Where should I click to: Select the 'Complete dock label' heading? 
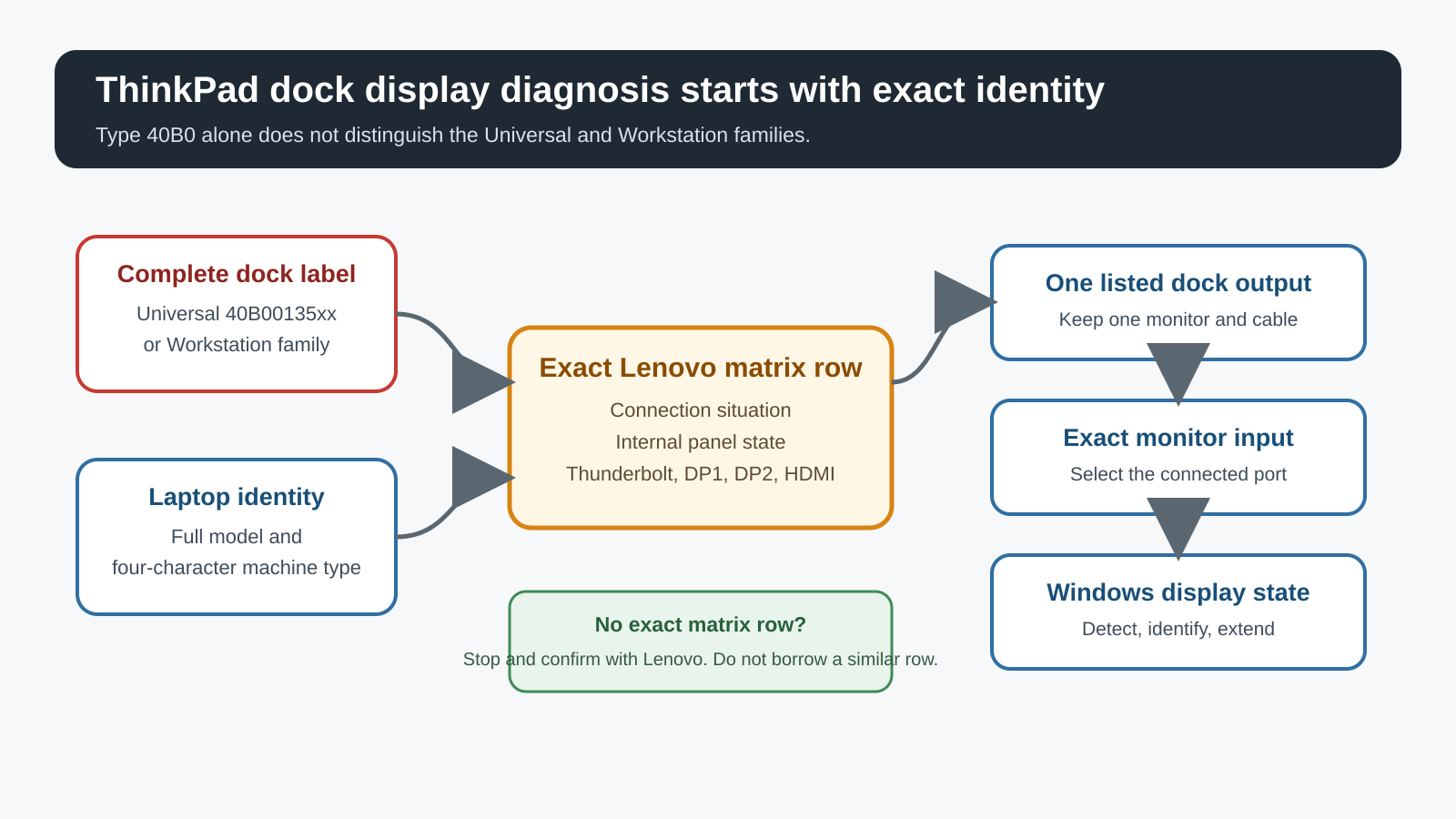[237, 274]
